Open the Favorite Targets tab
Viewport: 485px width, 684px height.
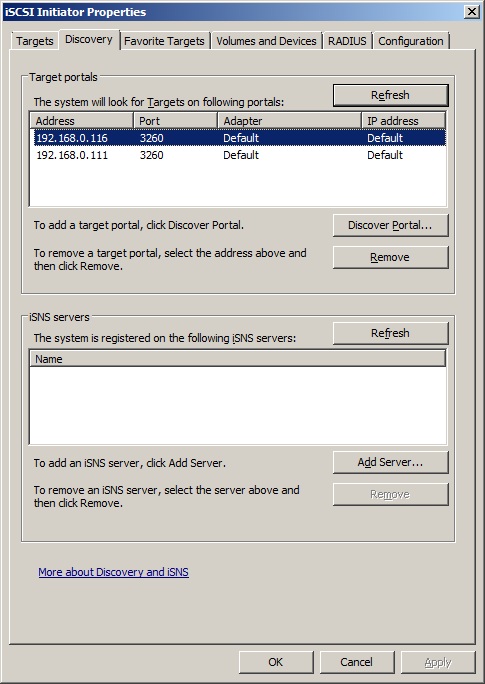click(x=164, y=41)
